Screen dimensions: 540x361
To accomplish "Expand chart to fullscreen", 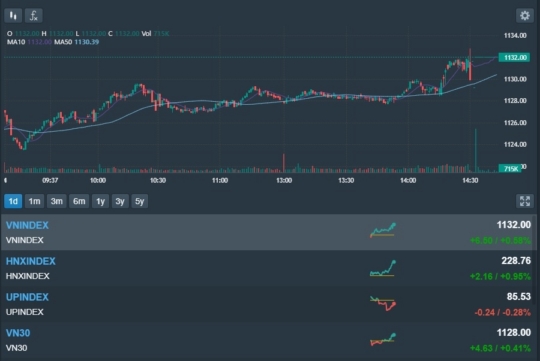I will pos(525,201).
